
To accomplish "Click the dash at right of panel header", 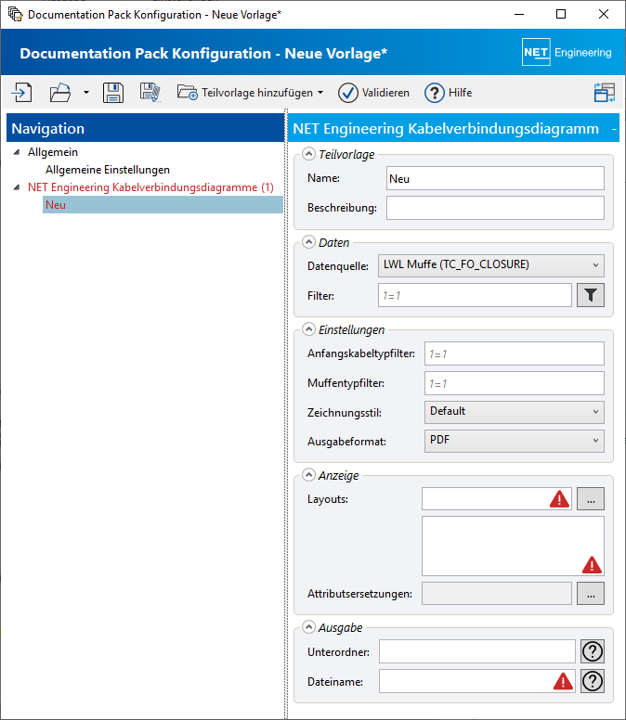I will 614,129.
